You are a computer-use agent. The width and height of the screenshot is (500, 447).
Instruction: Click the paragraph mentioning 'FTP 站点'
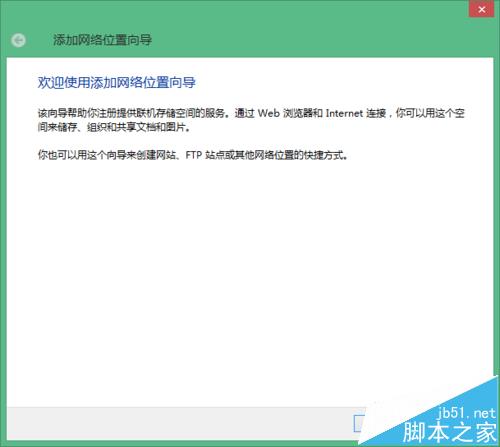tap(193, 155)
